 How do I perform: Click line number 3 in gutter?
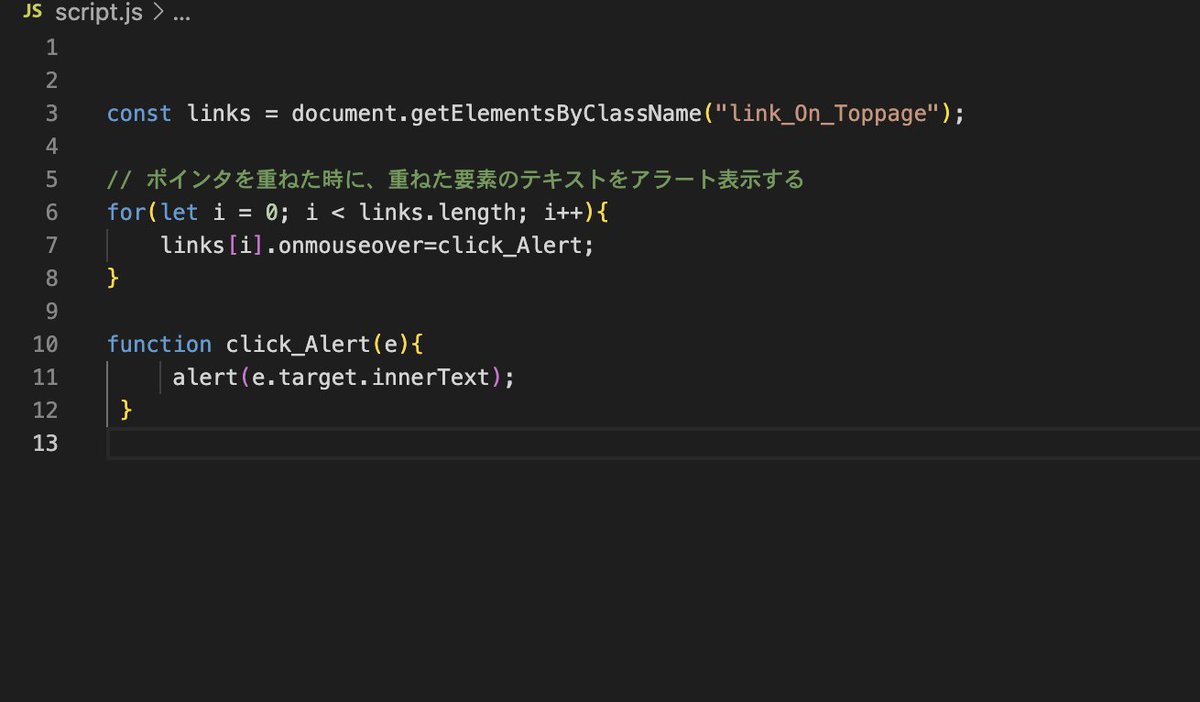click(x=51, y=113)
